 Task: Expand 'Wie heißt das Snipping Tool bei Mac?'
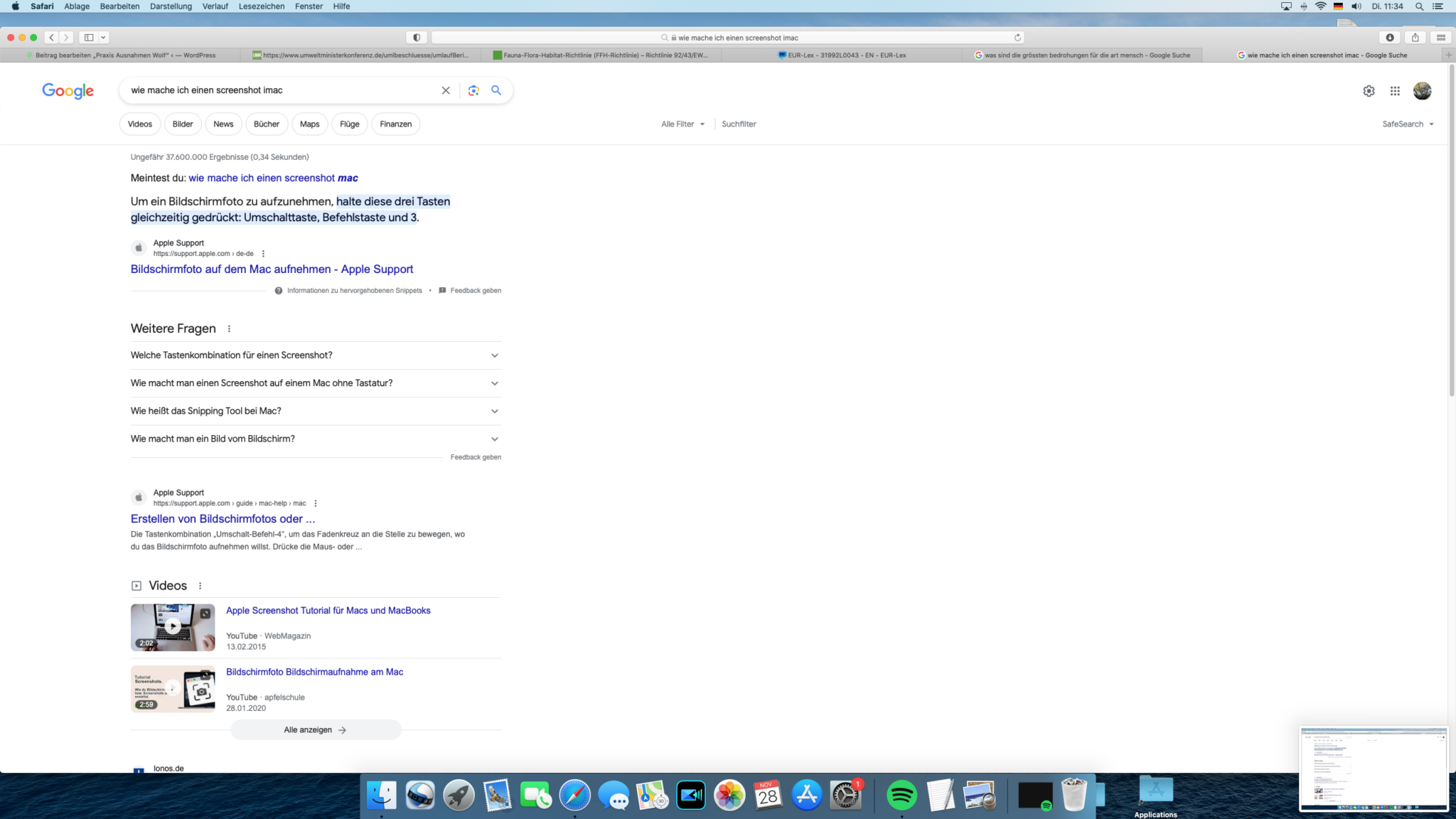coord(316,411)
